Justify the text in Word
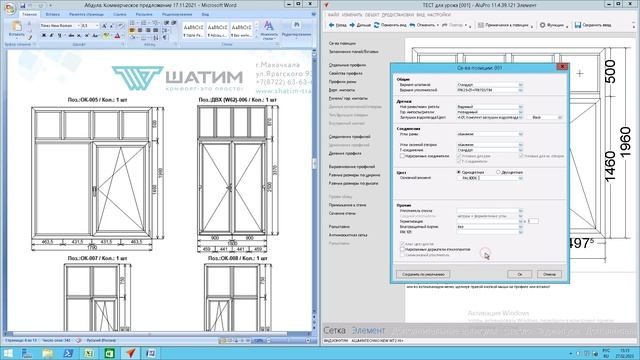This screenshot has height=360, width=640. point(156,30)
